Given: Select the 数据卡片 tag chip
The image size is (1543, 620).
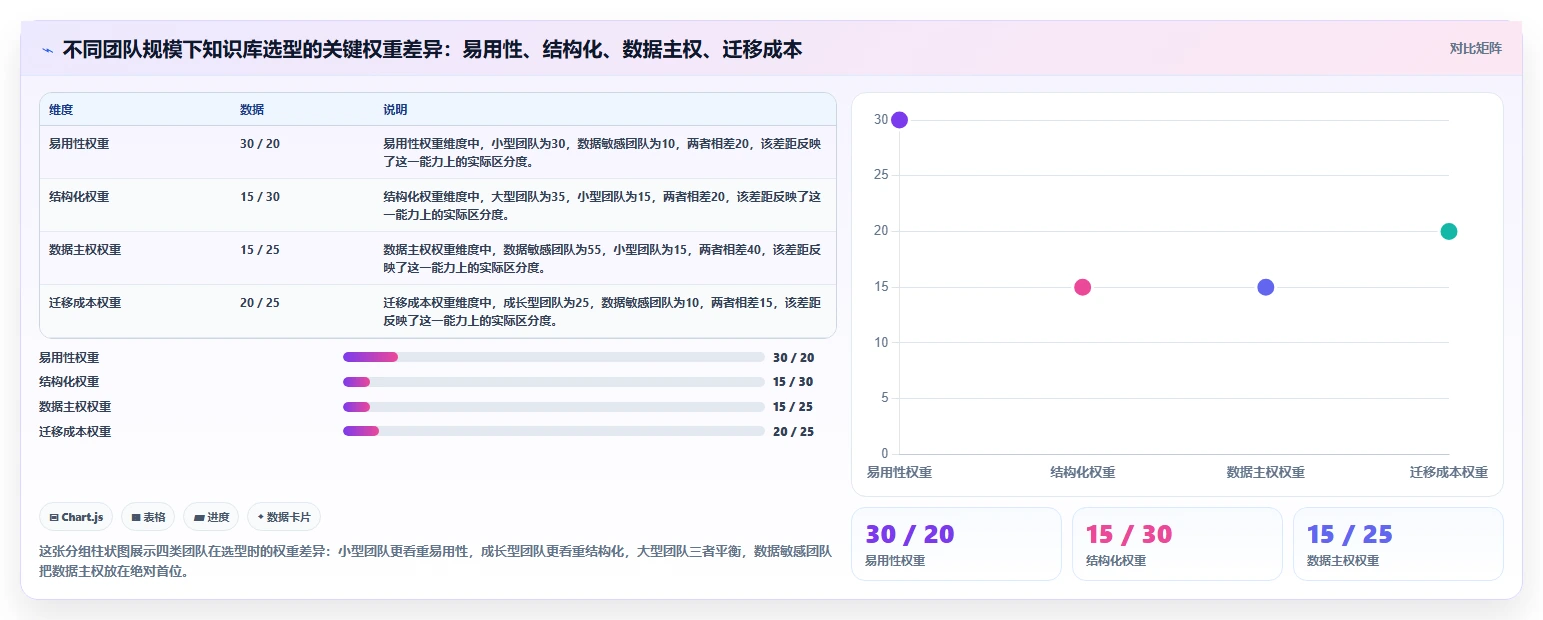Looking at the screenshot, I should 284,517.
